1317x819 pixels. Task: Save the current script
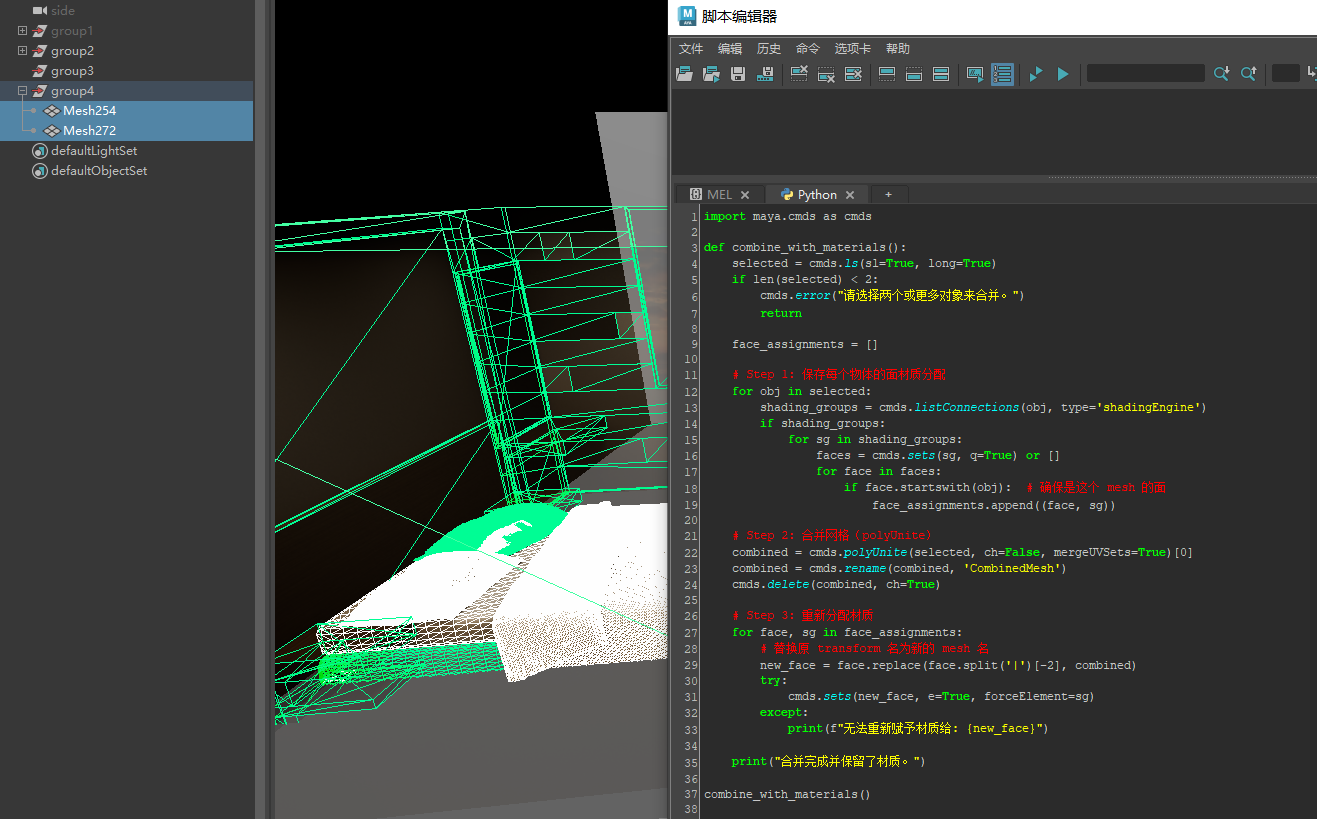click(x=737, y=73)
